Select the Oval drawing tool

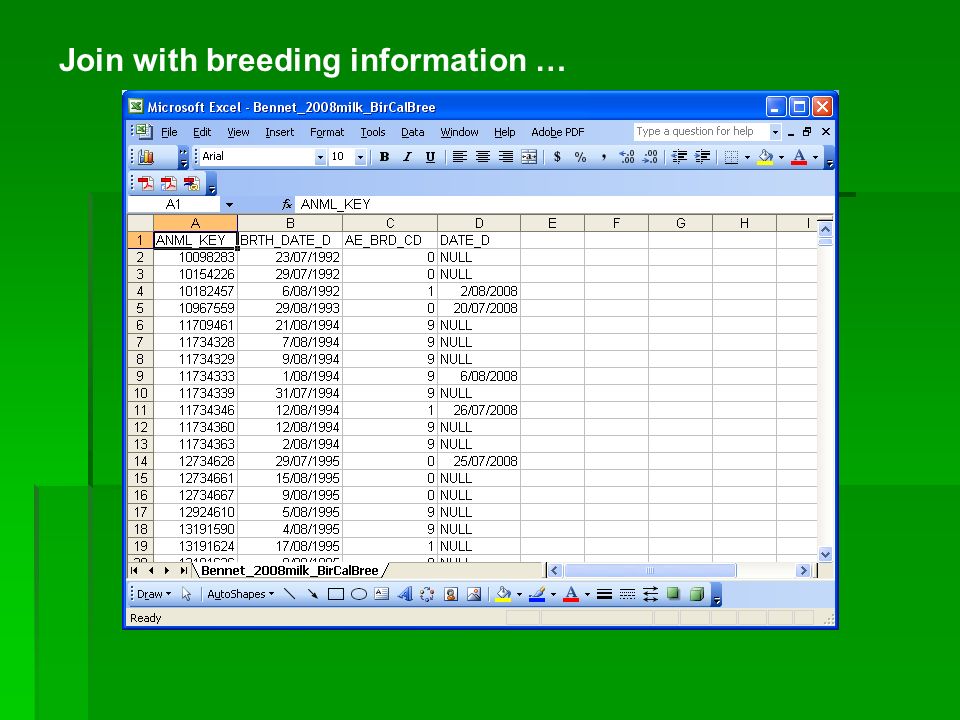pos(359,594)
